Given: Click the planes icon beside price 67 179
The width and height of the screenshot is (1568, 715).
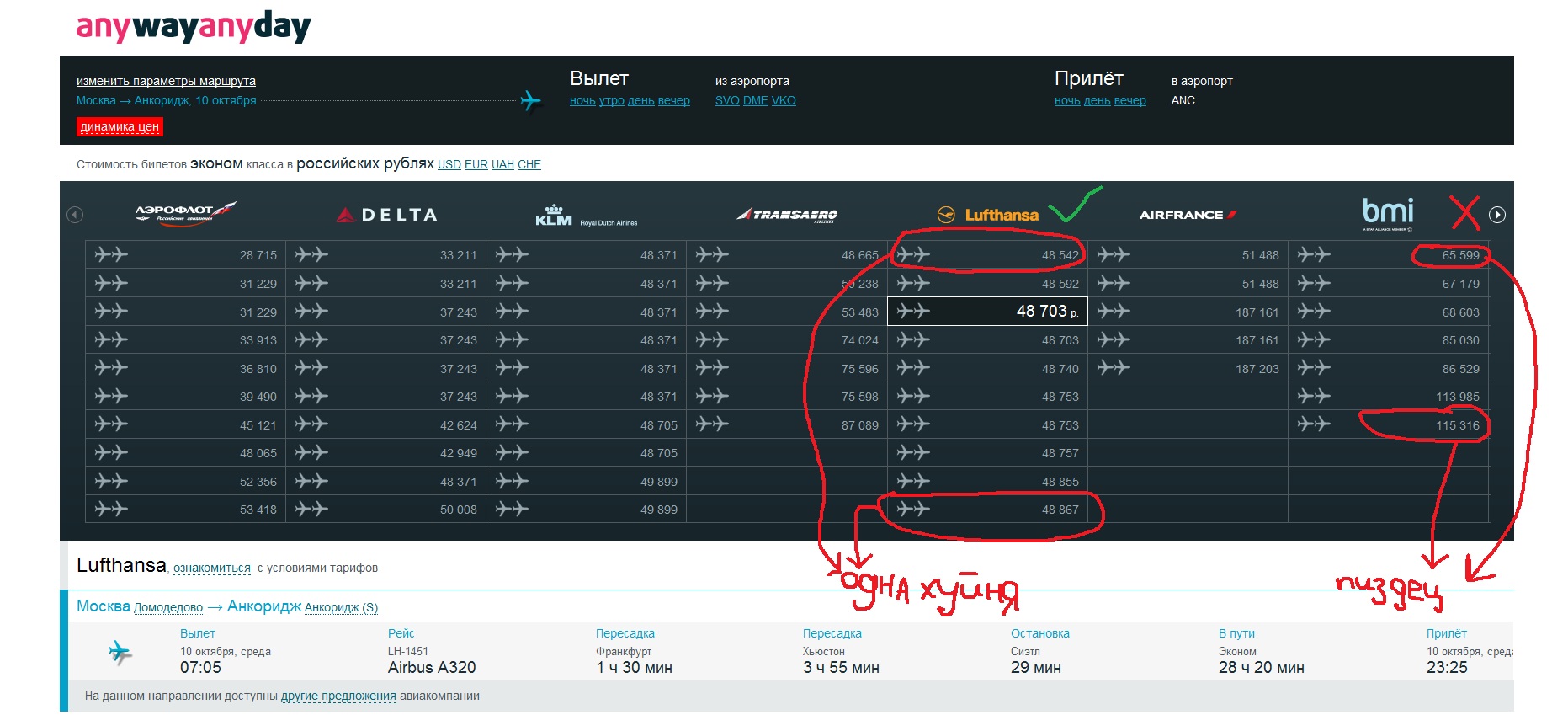Looking at the screenshot, I should tap(1314, 283).
